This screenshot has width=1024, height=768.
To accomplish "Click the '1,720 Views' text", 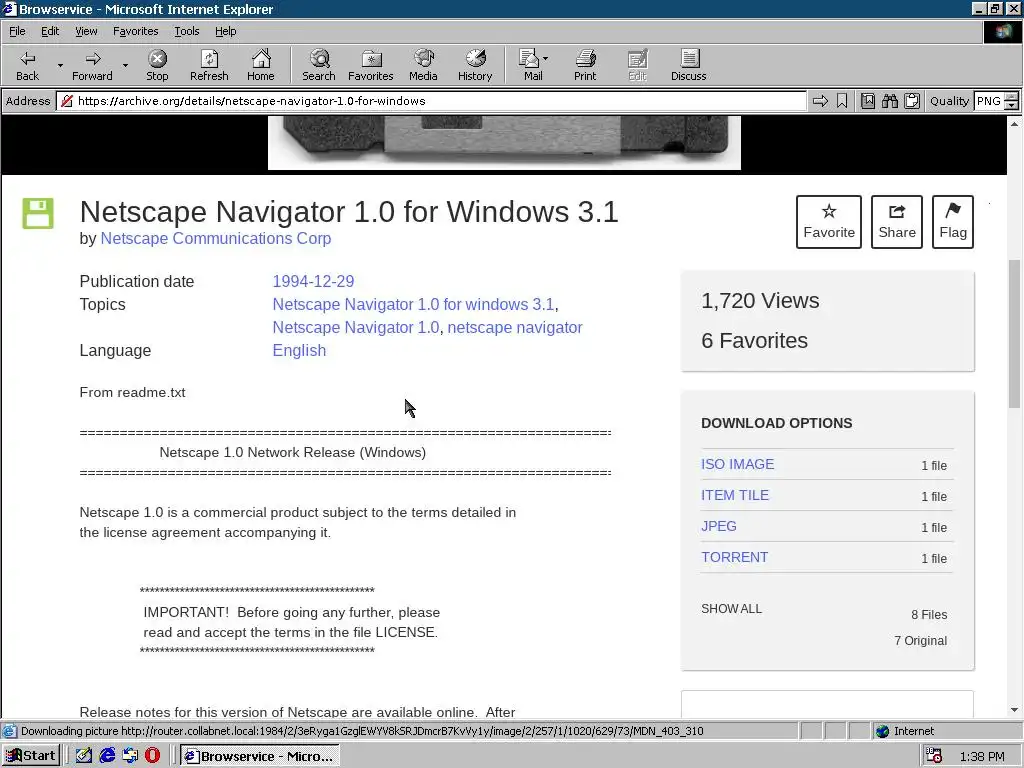I will pyautogui.click(x=760, y=300).
